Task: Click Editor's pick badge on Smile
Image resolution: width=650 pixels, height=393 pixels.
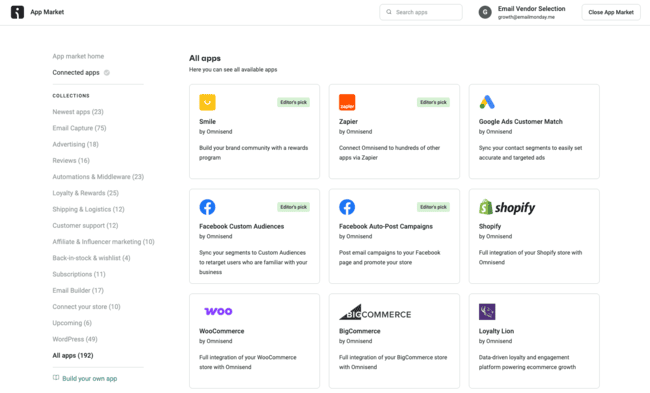Action: coord(293,102)
